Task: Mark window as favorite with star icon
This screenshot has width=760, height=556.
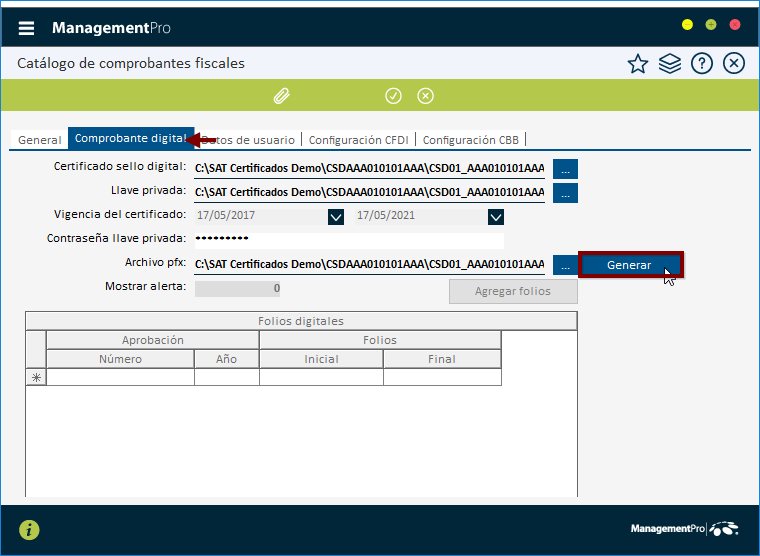Action: click(x=638, y=64)
